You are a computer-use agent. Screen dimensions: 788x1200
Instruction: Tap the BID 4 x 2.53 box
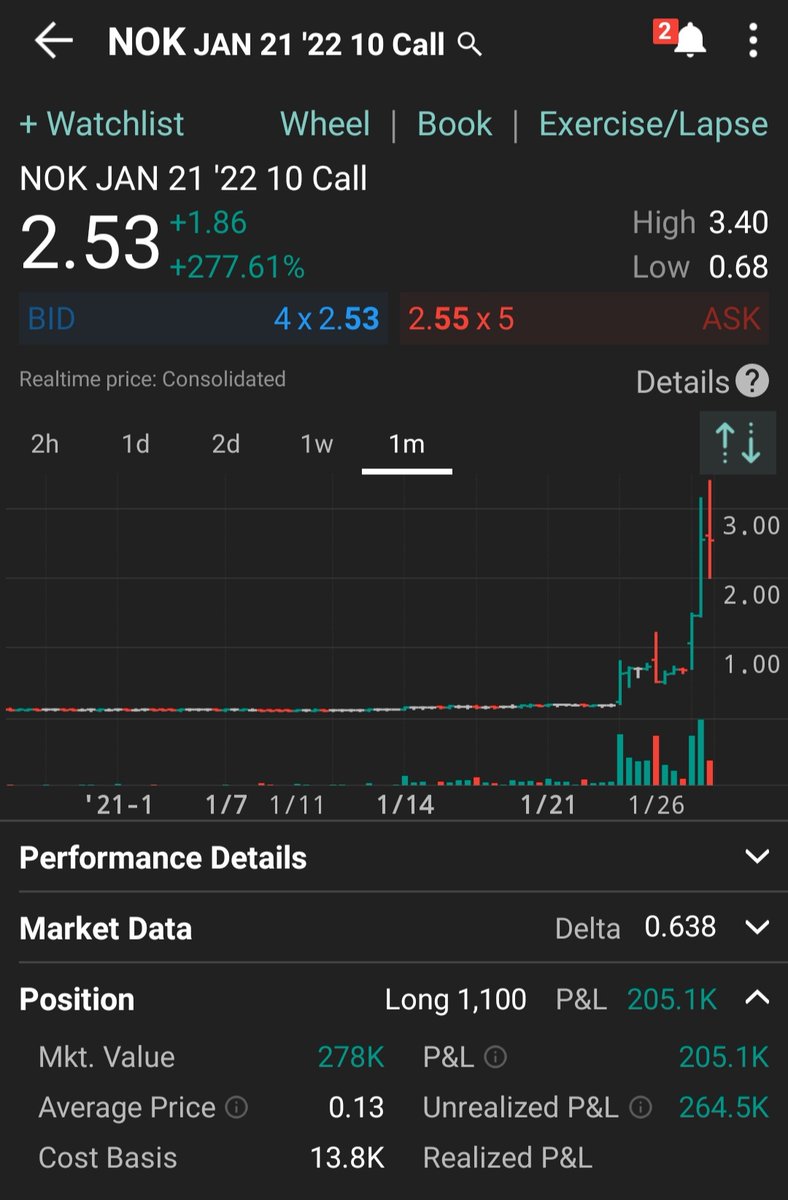tap(203, 319)
